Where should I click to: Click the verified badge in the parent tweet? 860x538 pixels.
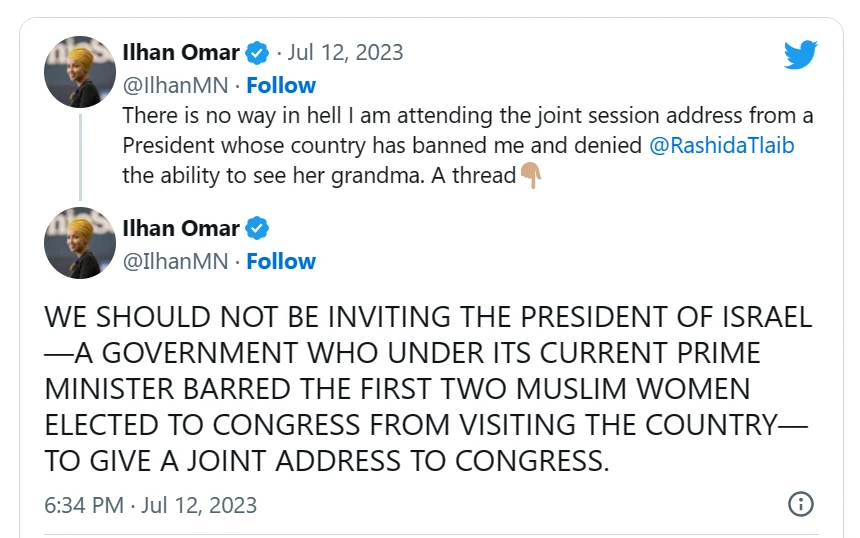(x=257, y=52)
